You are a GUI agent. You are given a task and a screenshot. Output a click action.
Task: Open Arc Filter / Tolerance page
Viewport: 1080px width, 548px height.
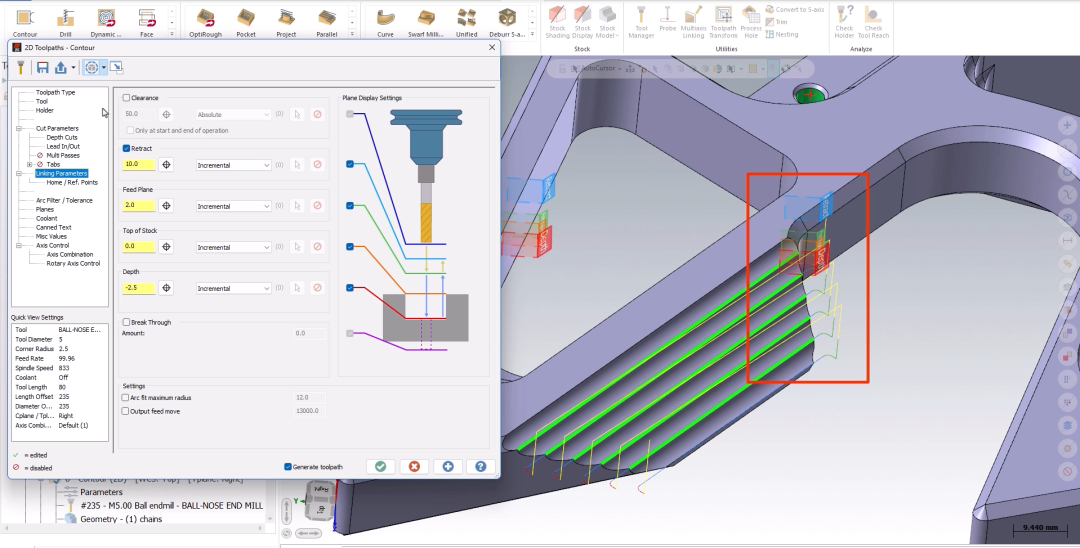coord(64,200)
